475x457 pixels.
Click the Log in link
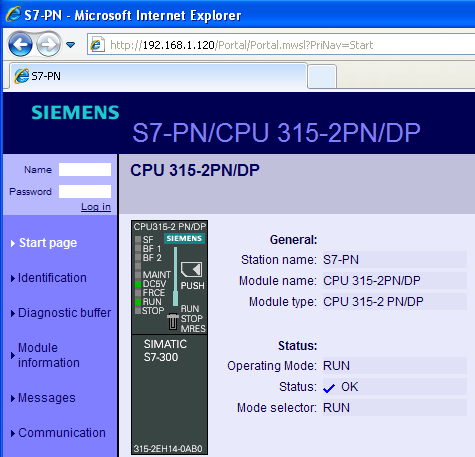click(96, 207)
